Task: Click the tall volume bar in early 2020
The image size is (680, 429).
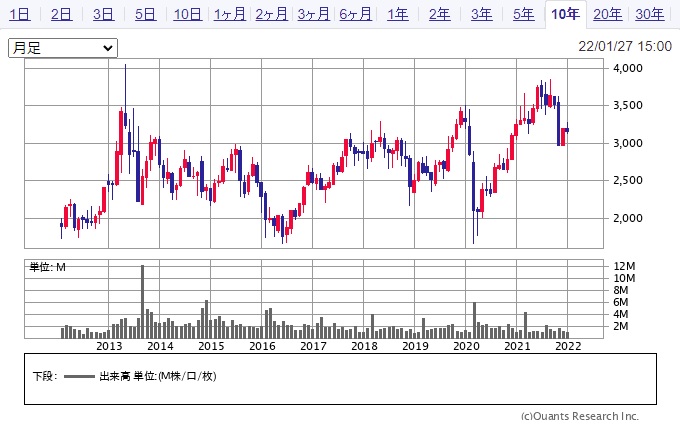Action: click(x=474, y=320)
